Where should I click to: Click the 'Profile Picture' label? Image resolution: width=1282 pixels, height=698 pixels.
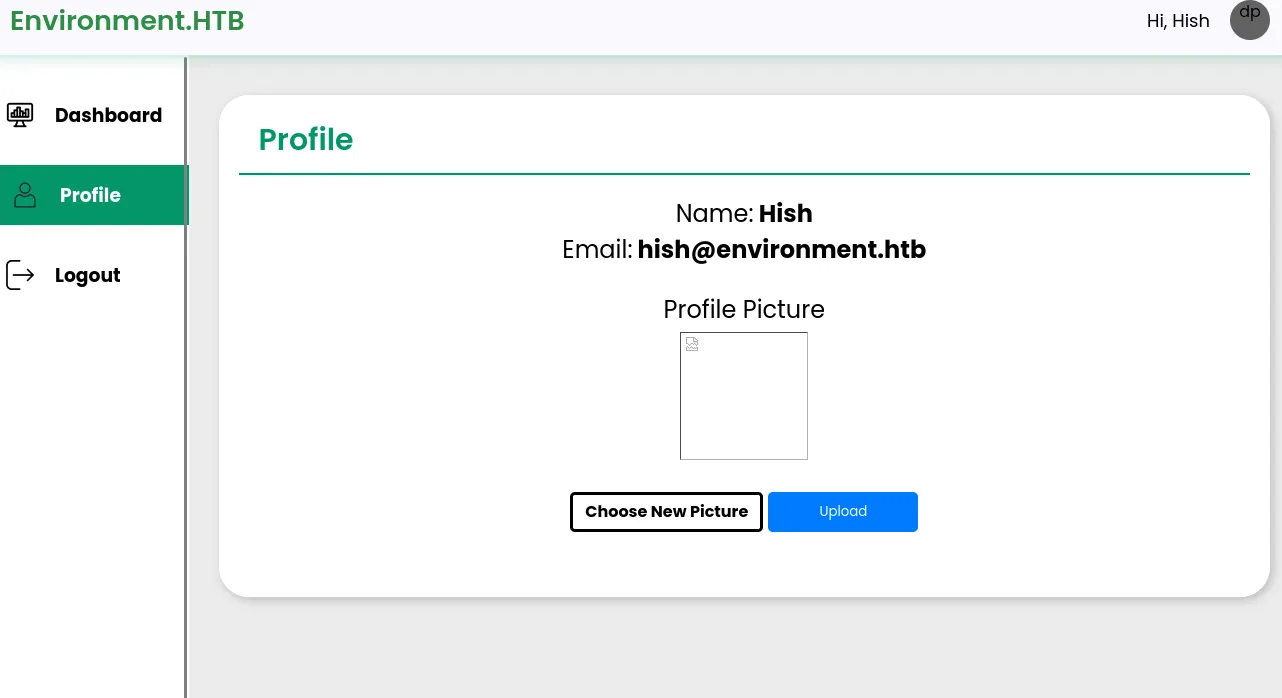click(x=744, y=310)
